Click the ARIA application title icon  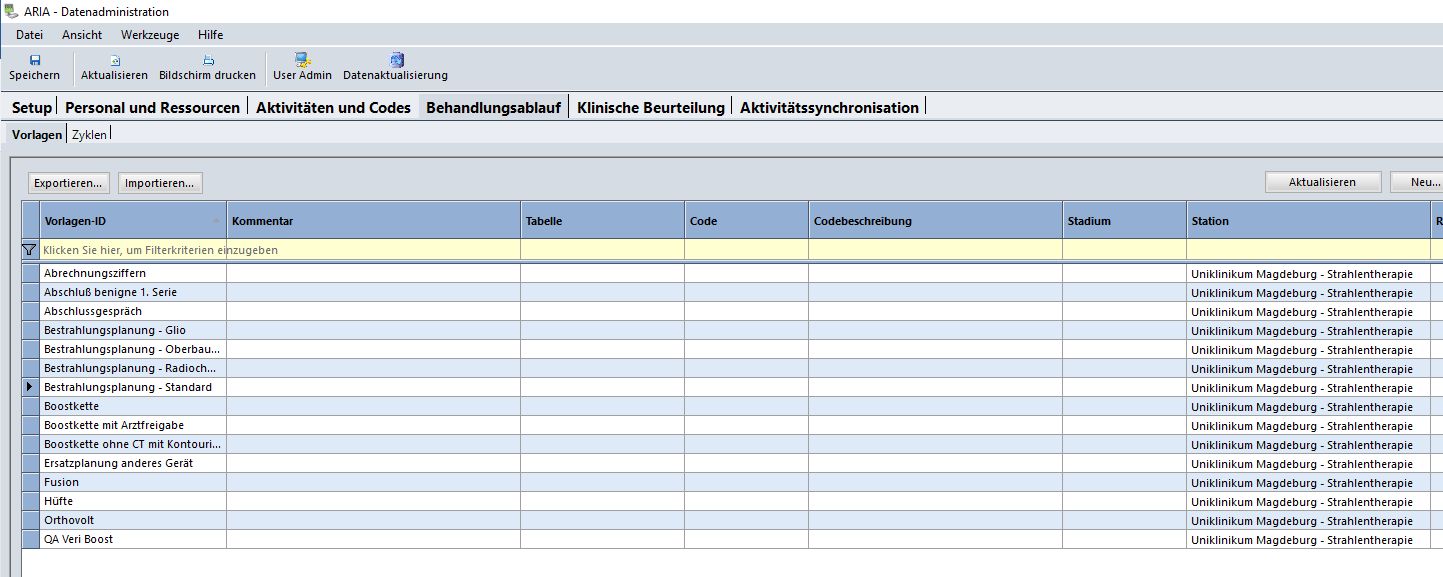pyautogui.click(x=11, y=12)
